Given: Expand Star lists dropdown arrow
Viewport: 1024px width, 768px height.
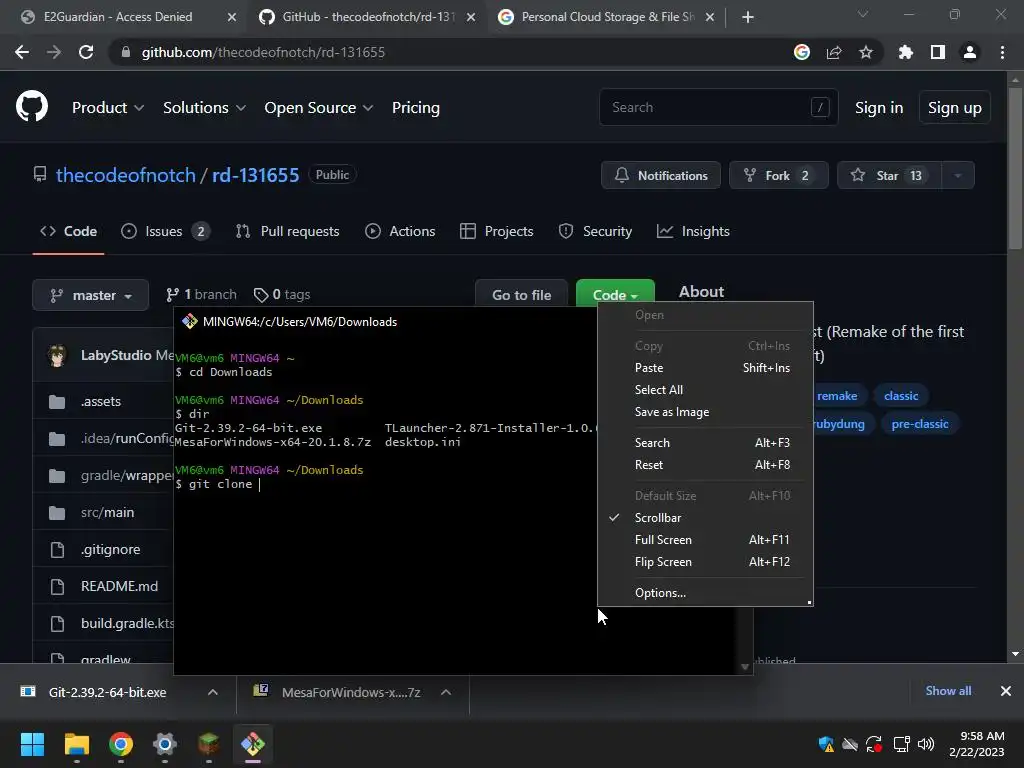Looking at the screenshot, I should click(958, 175).
